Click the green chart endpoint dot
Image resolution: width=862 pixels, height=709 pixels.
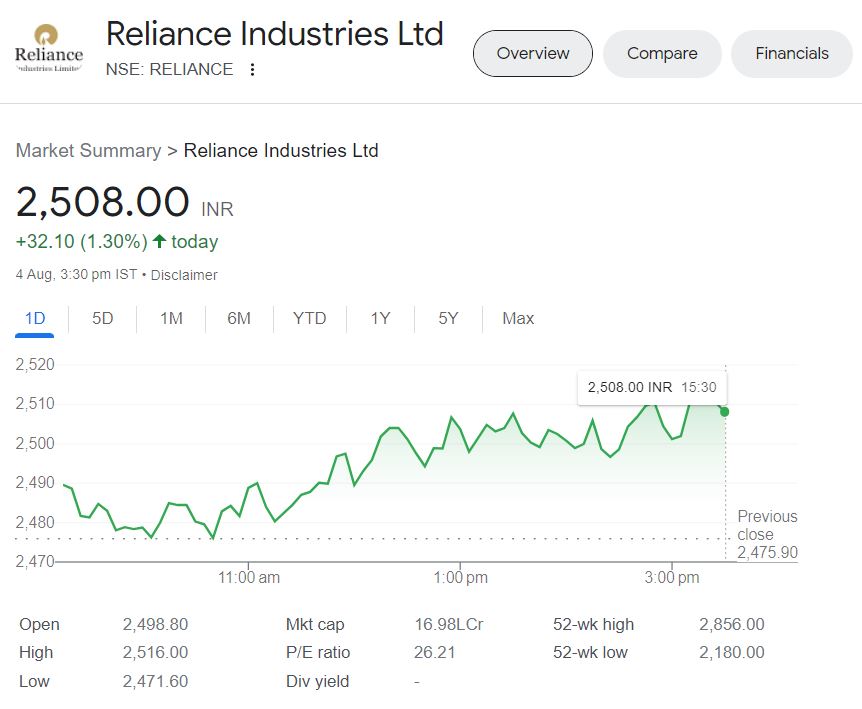(x=724, y=412)
